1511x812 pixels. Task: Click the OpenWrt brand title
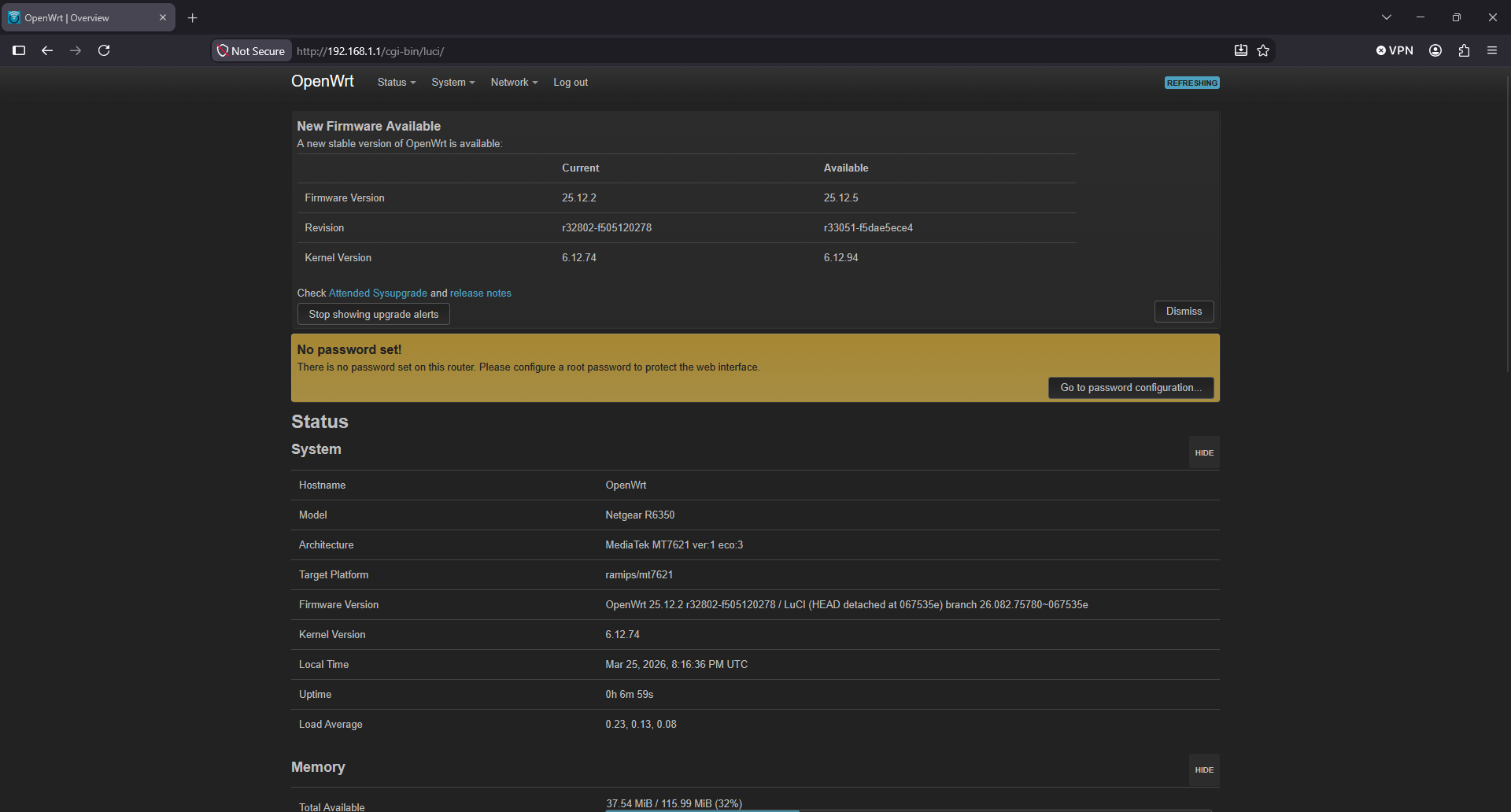[323, 81]
